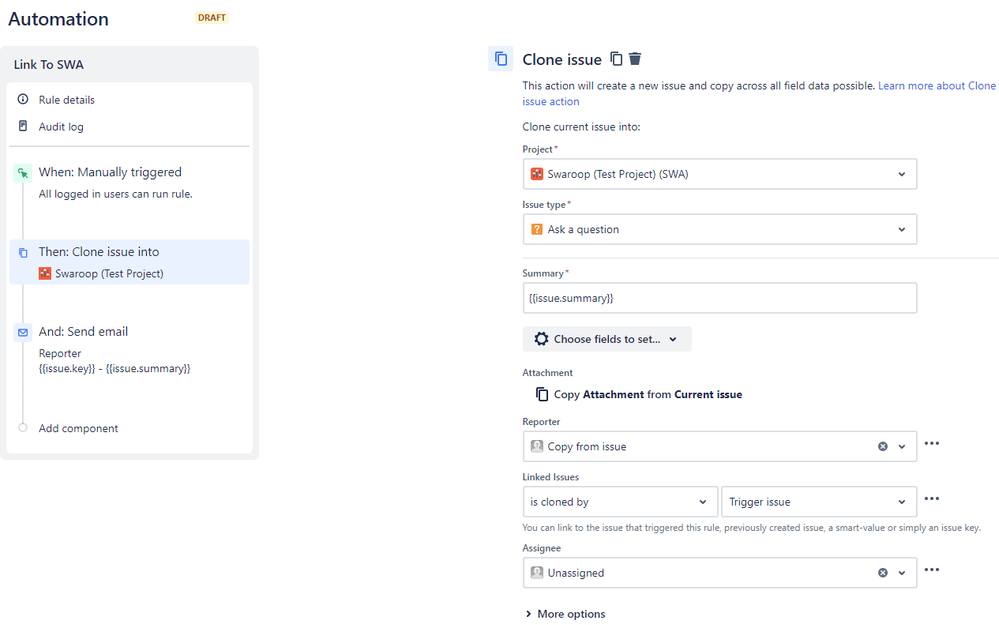Click the Ask a question issue type icon

click(537, 229)
